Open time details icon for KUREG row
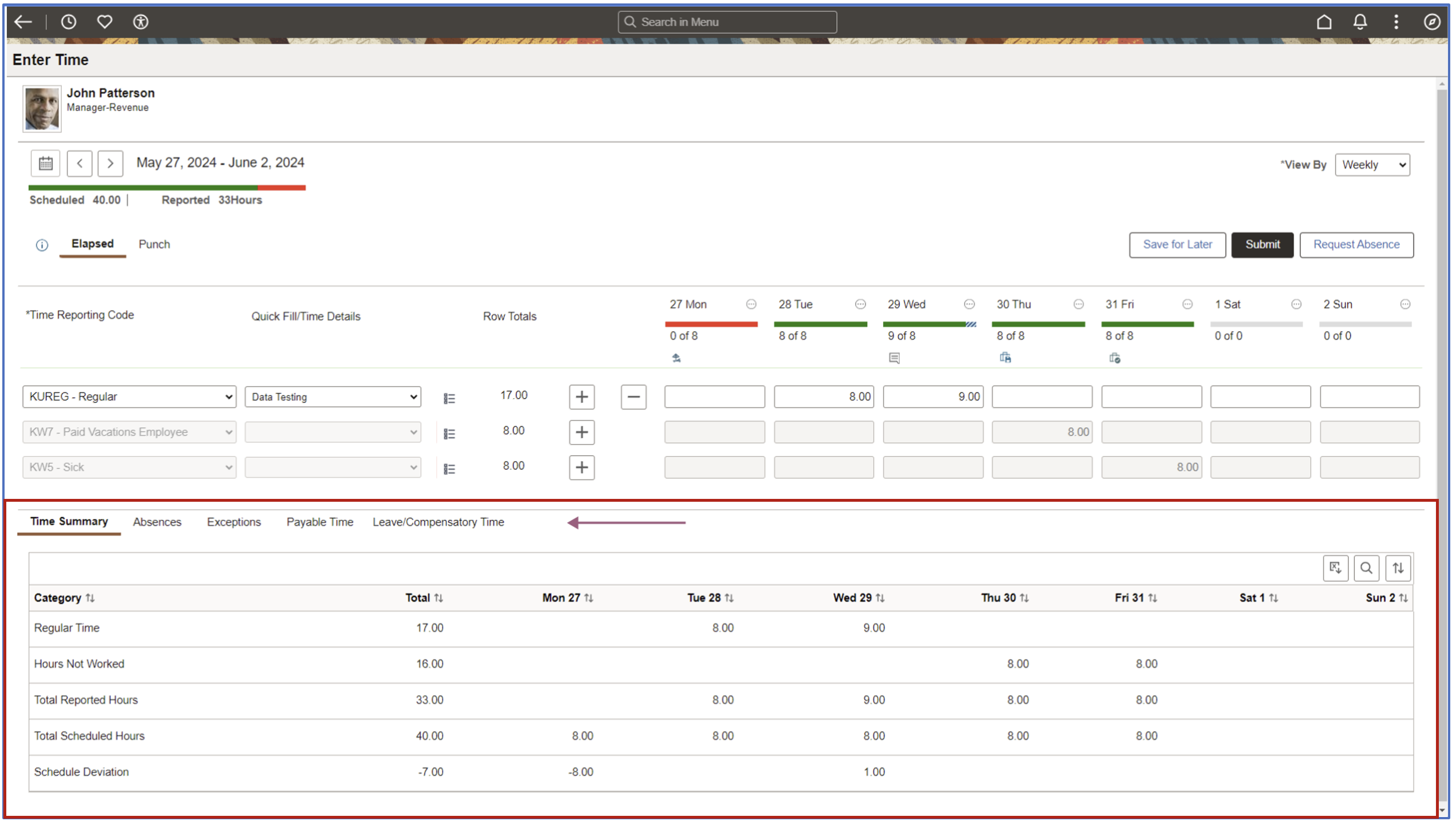The width and height of the screenshot is (1456, 825). pyautogui.click(x=449, y=398)
